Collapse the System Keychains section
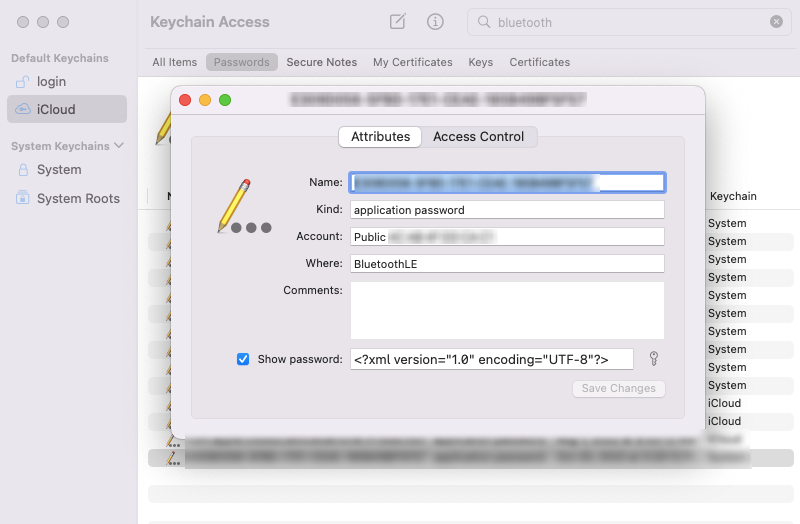Screen dimensions: 800x524 pyautogui.click(x=119, y=146)
